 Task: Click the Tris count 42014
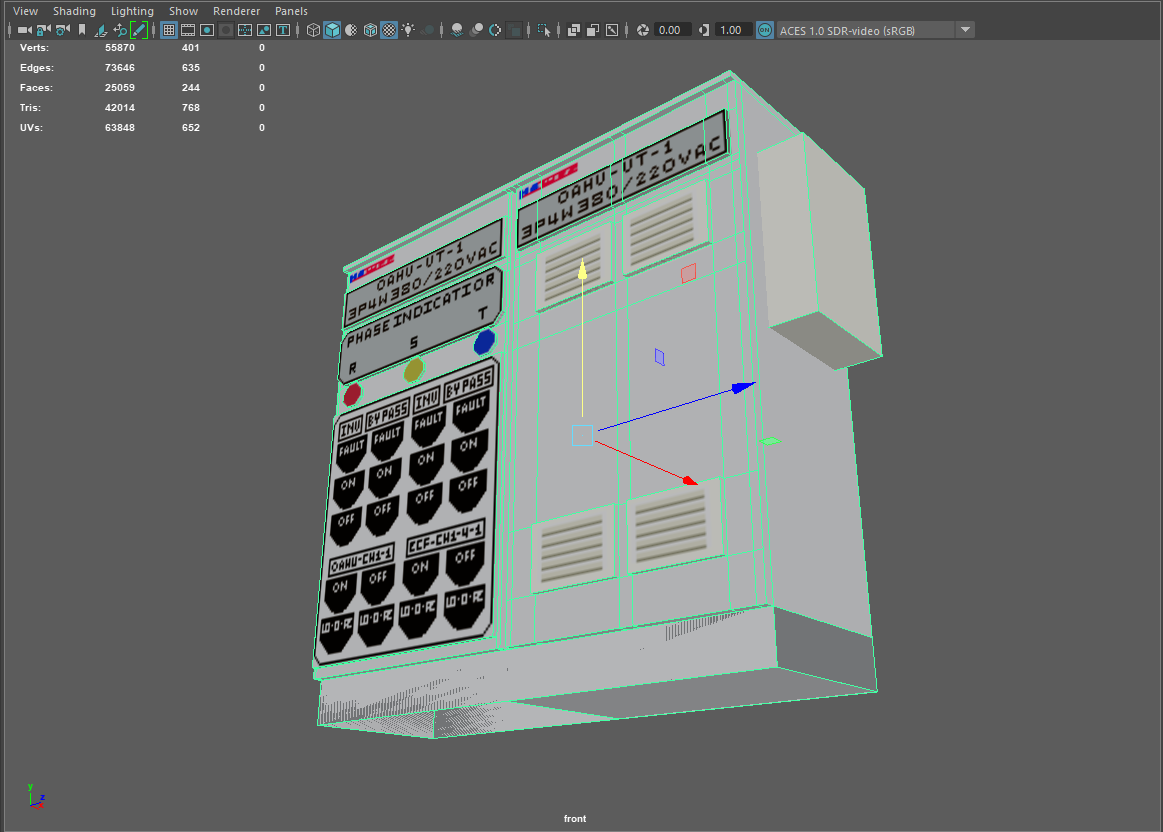(119, 108)
